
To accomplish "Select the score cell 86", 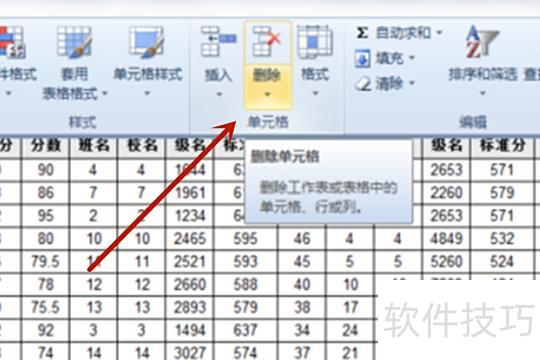I will coord(46,193).
